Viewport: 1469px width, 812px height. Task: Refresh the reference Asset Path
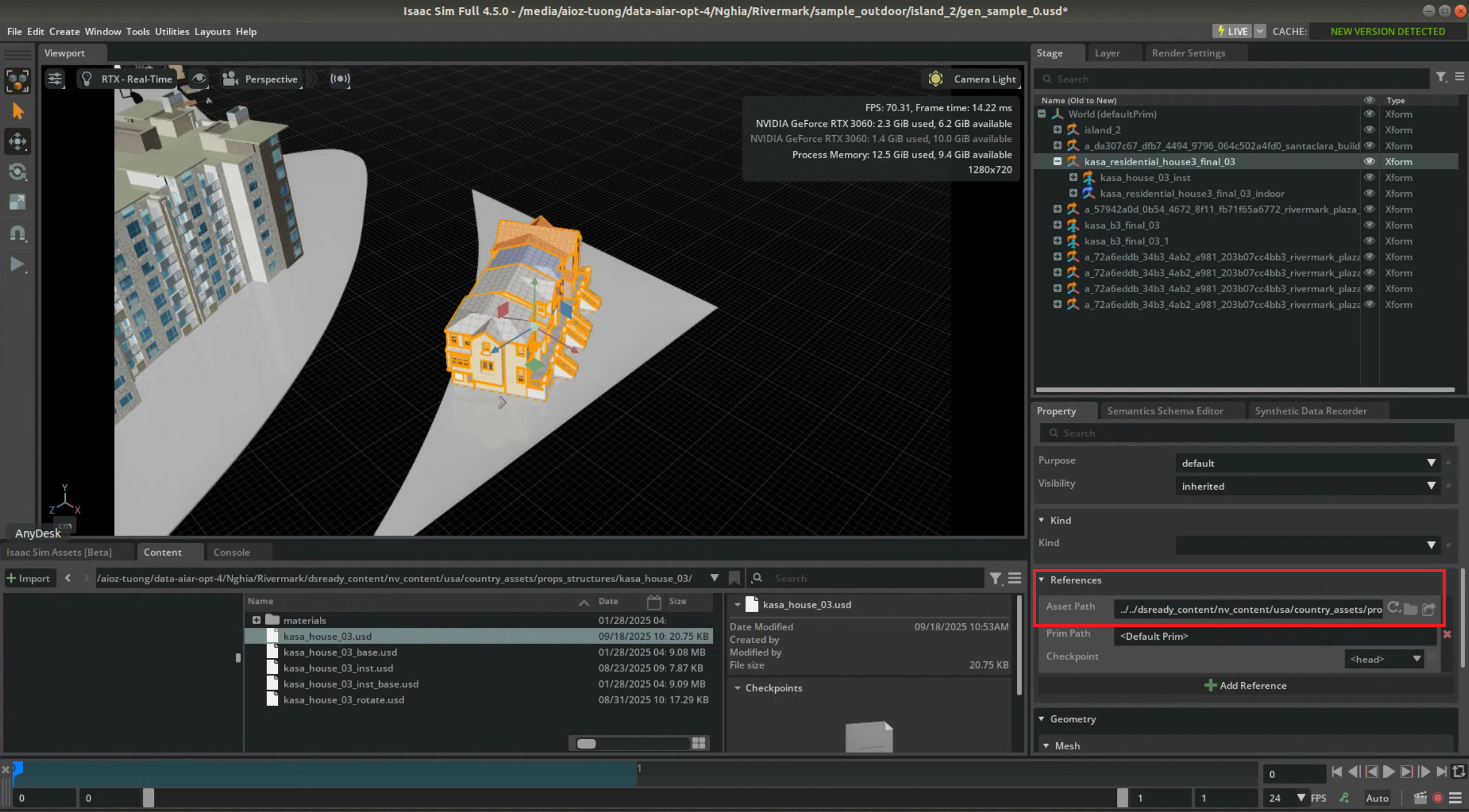(1393, 608)
